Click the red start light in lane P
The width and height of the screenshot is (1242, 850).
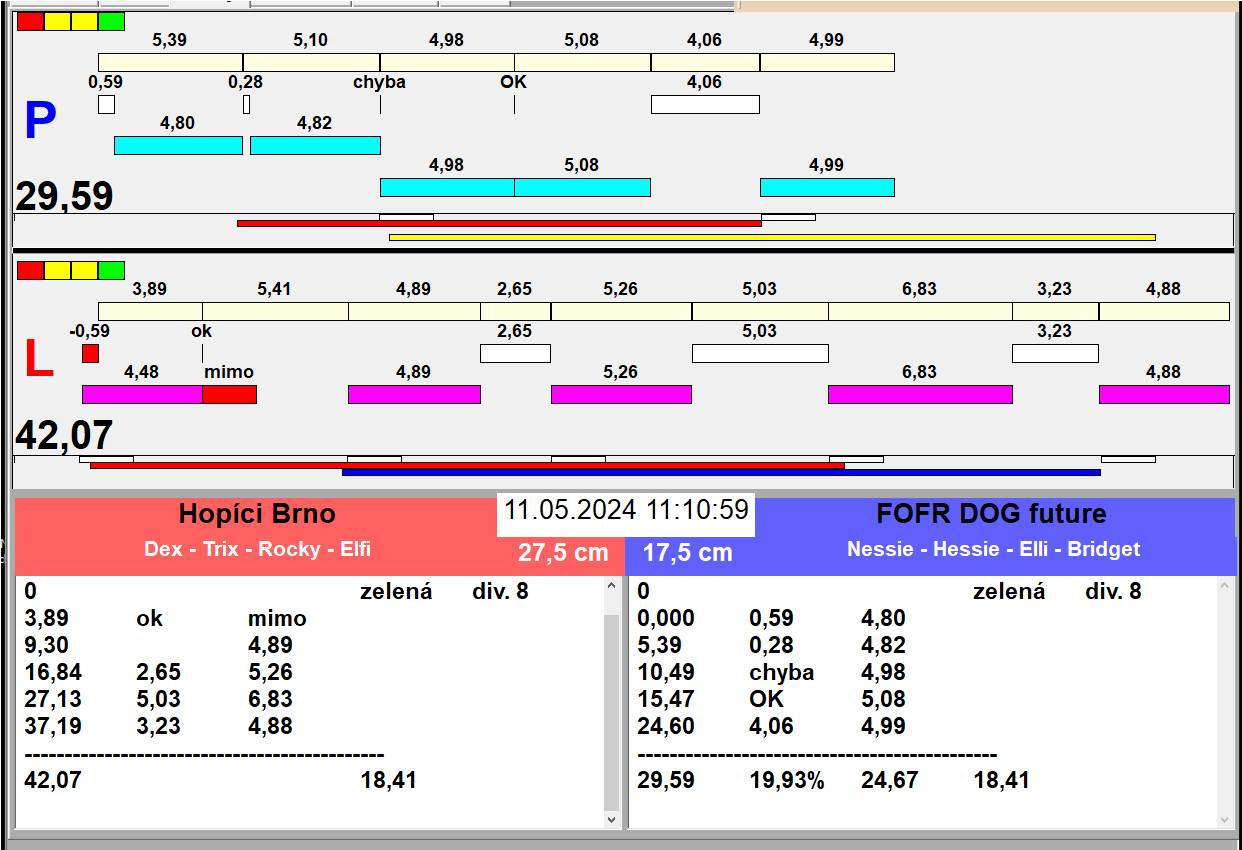tap(31, 21)
